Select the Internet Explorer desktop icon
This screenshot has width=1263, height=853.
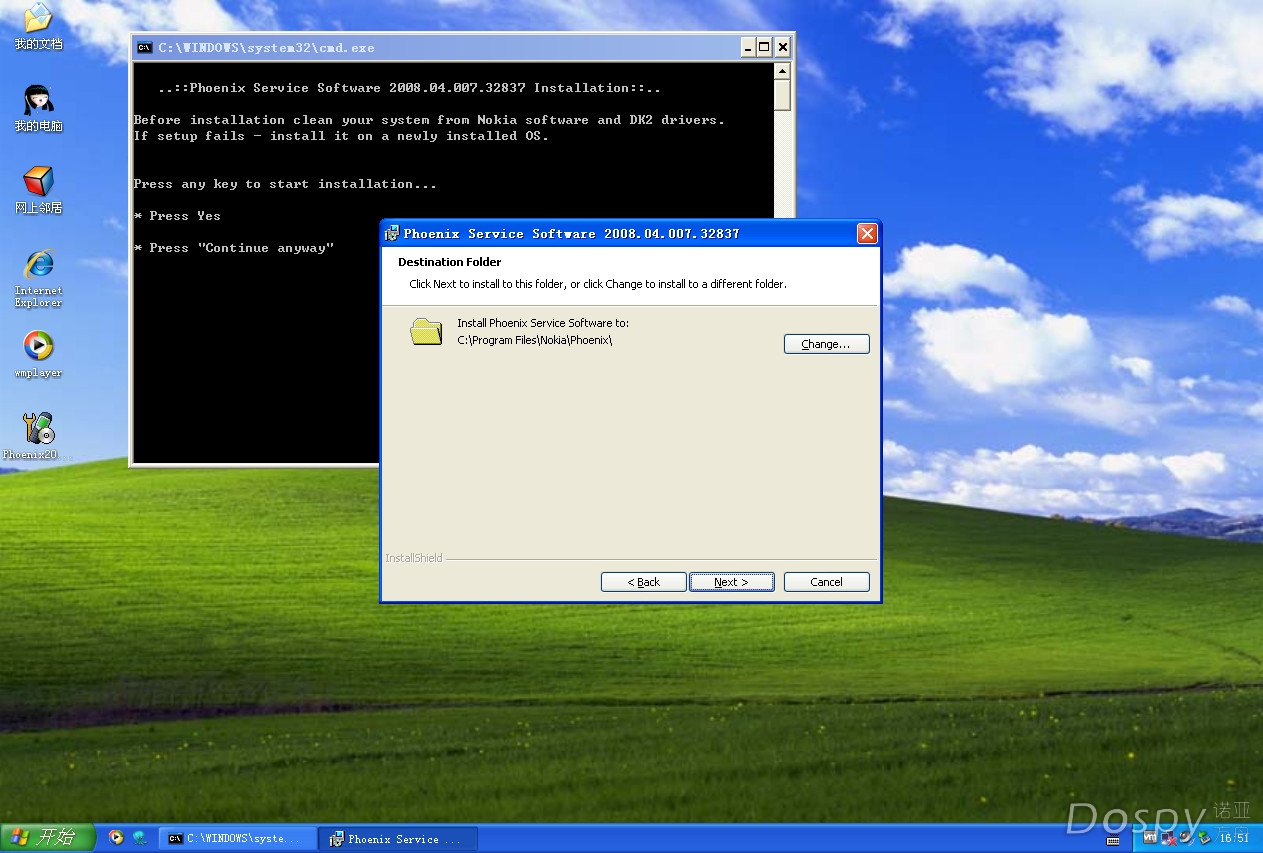(x=38, y=278)
